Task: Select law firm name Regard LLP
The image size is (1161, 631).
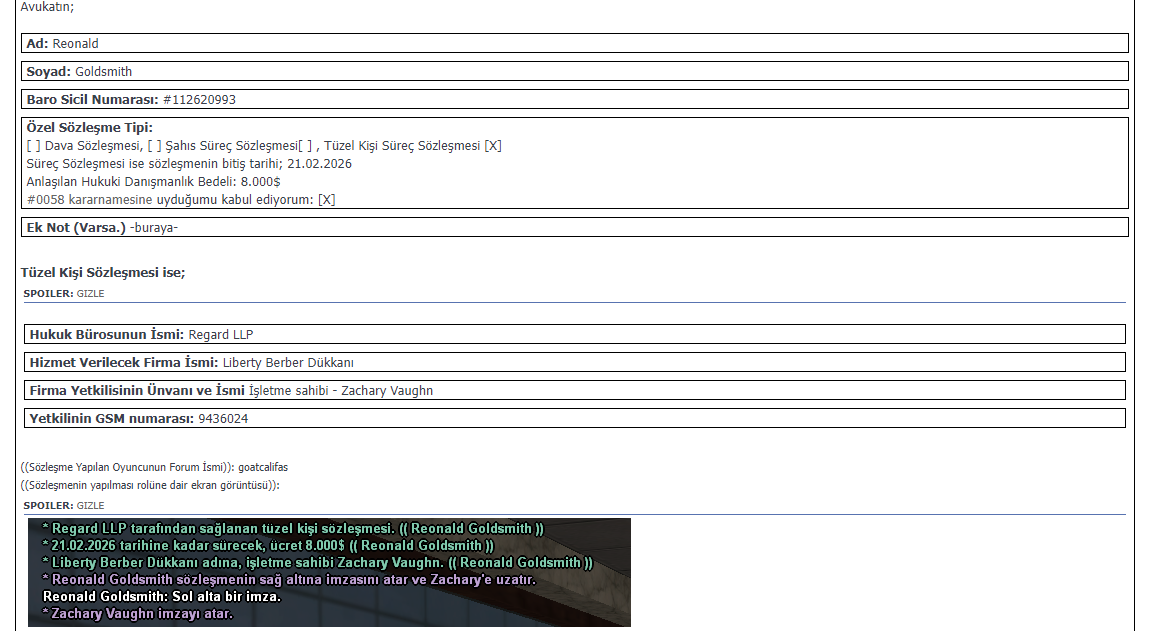Action: pos(221,335)
